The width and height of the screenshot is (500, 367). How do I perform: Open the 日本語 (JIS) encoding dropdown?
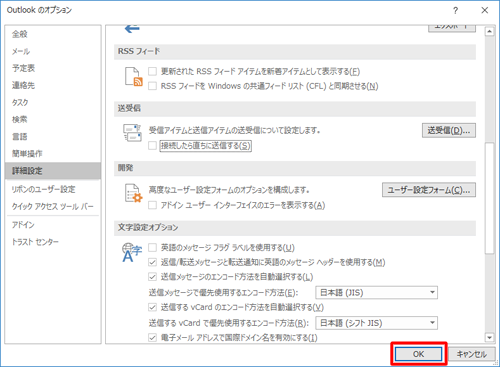376,293
